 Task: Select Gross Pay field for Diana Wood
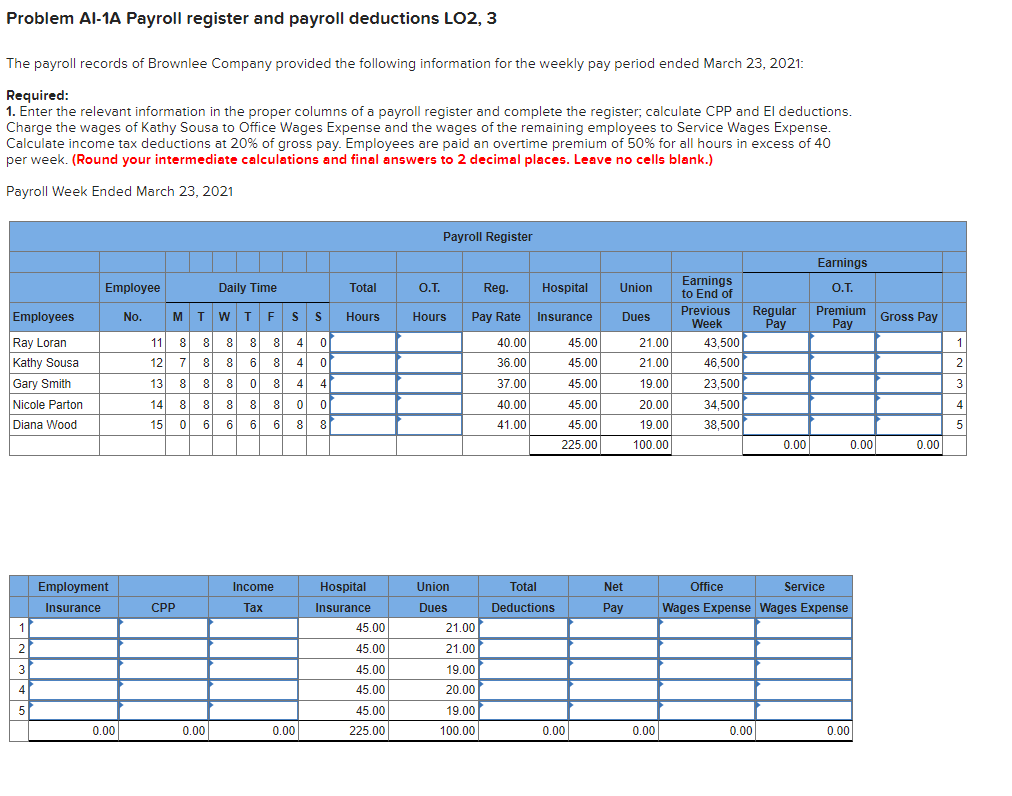pyautogui.click(x=908, y=424)
